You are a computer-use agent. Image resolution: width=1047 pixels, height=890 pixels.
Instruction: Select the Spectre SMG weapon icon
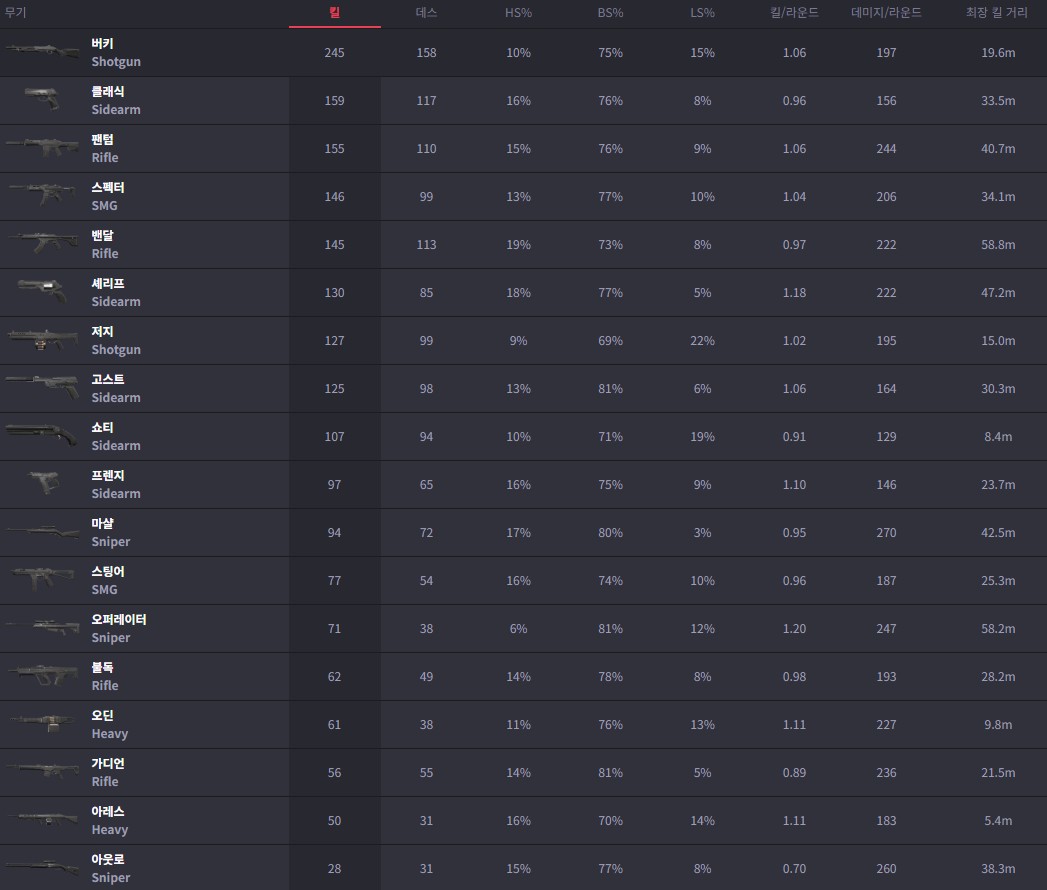[x=42, y=194]
